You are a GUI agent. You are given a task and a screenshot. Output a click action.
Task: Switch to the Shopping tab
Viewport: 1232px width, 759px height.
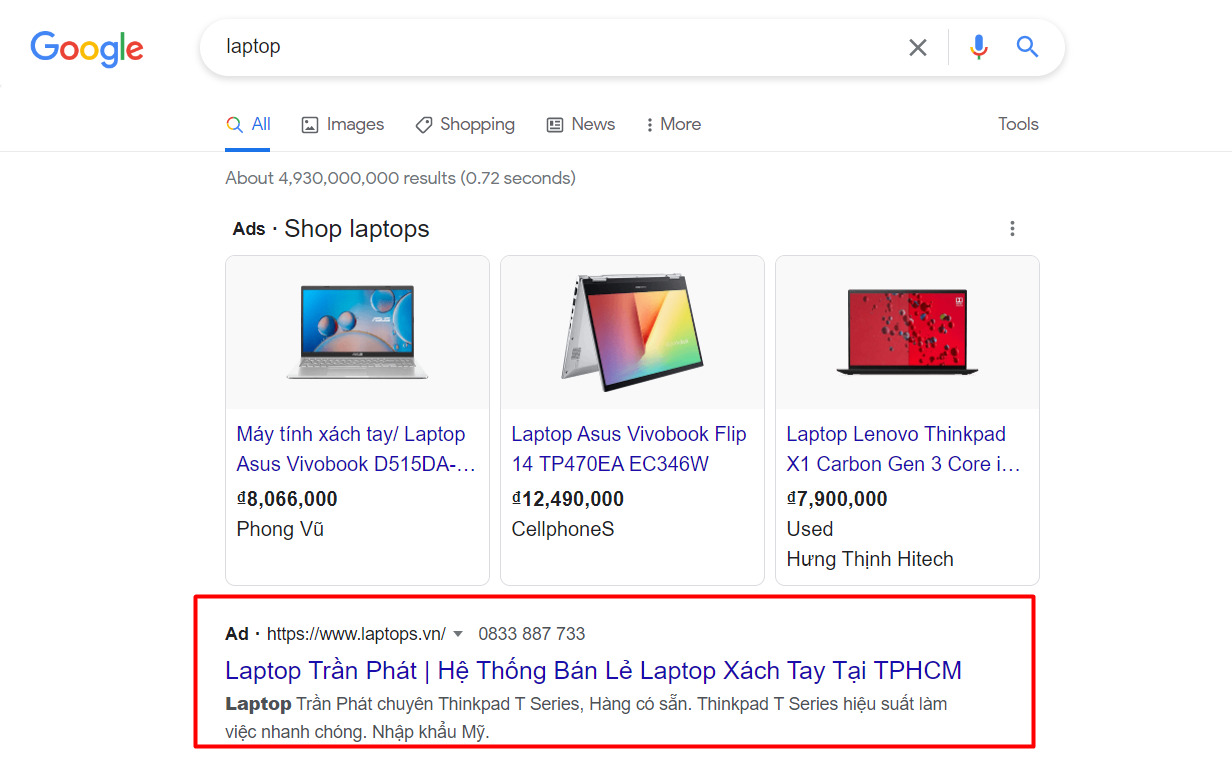[x=465, y=125]
